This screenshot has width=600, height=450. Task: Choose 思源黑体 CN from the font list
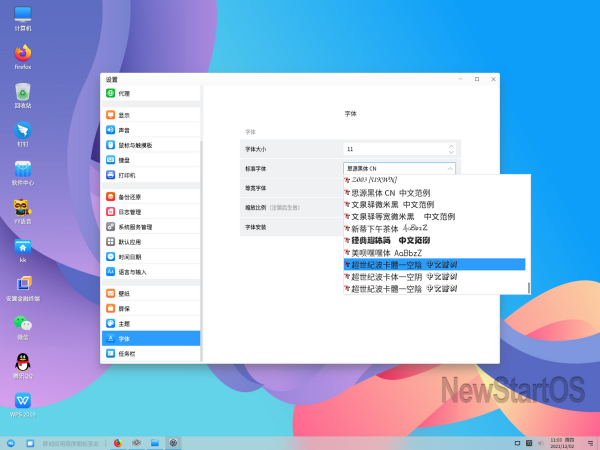[434, 192]
